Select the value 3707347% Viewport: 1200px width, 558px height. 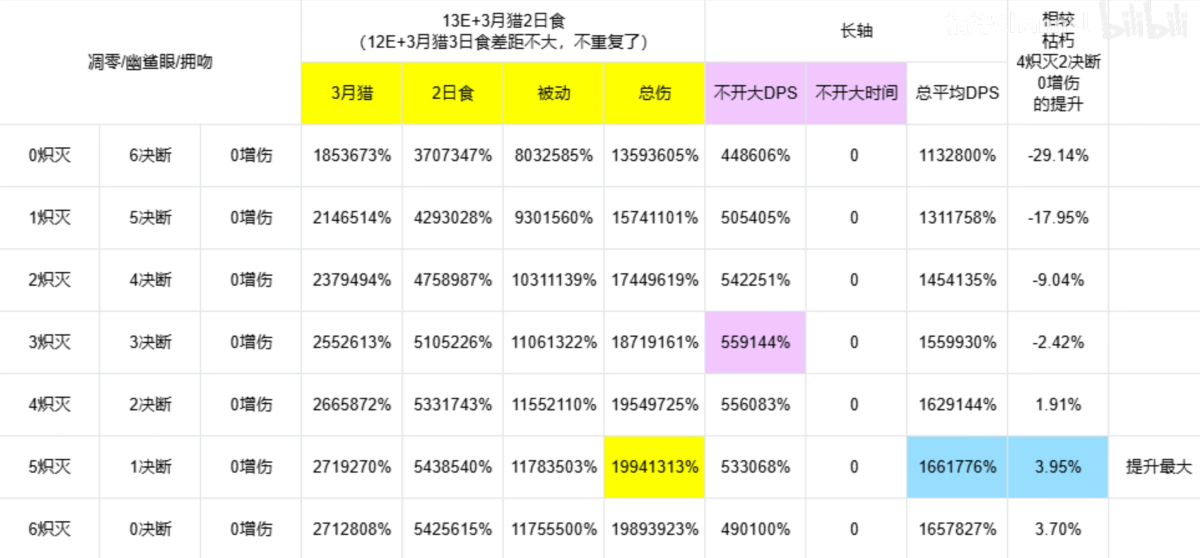click(x=453, y=155)
